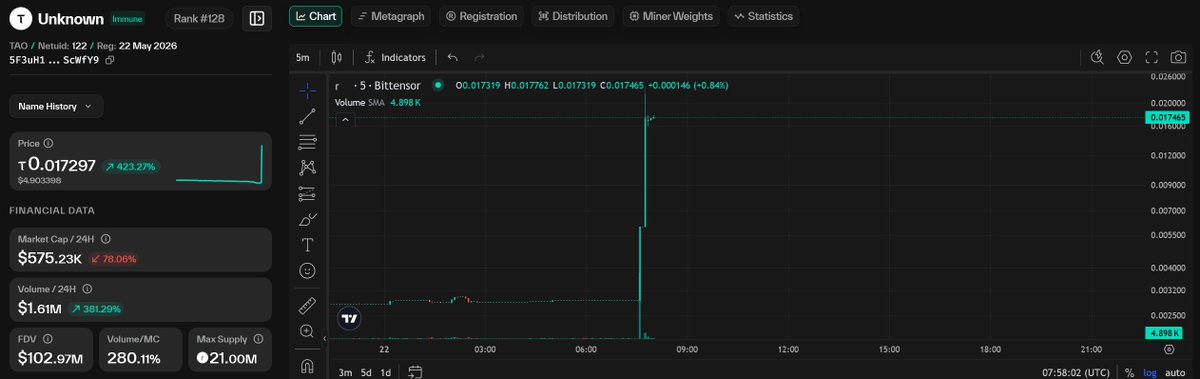Click the Rank #128 badge

click(198, 18)
